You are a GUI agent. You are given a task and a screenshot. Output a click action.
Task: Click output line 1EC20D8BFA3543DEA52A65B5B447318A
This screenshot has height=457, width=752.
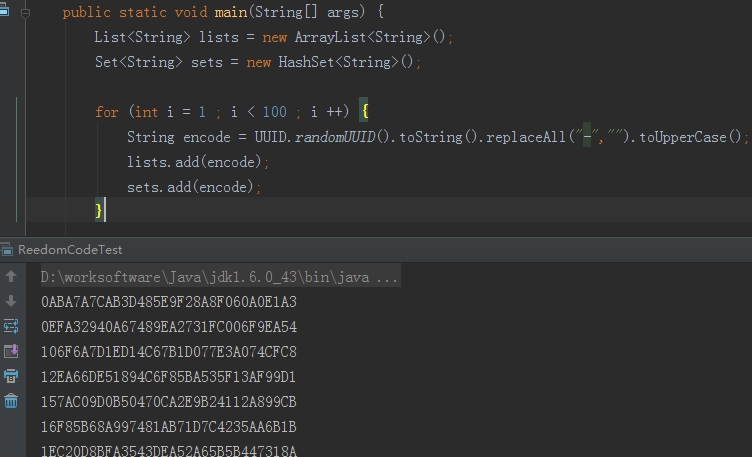point(169,451)
